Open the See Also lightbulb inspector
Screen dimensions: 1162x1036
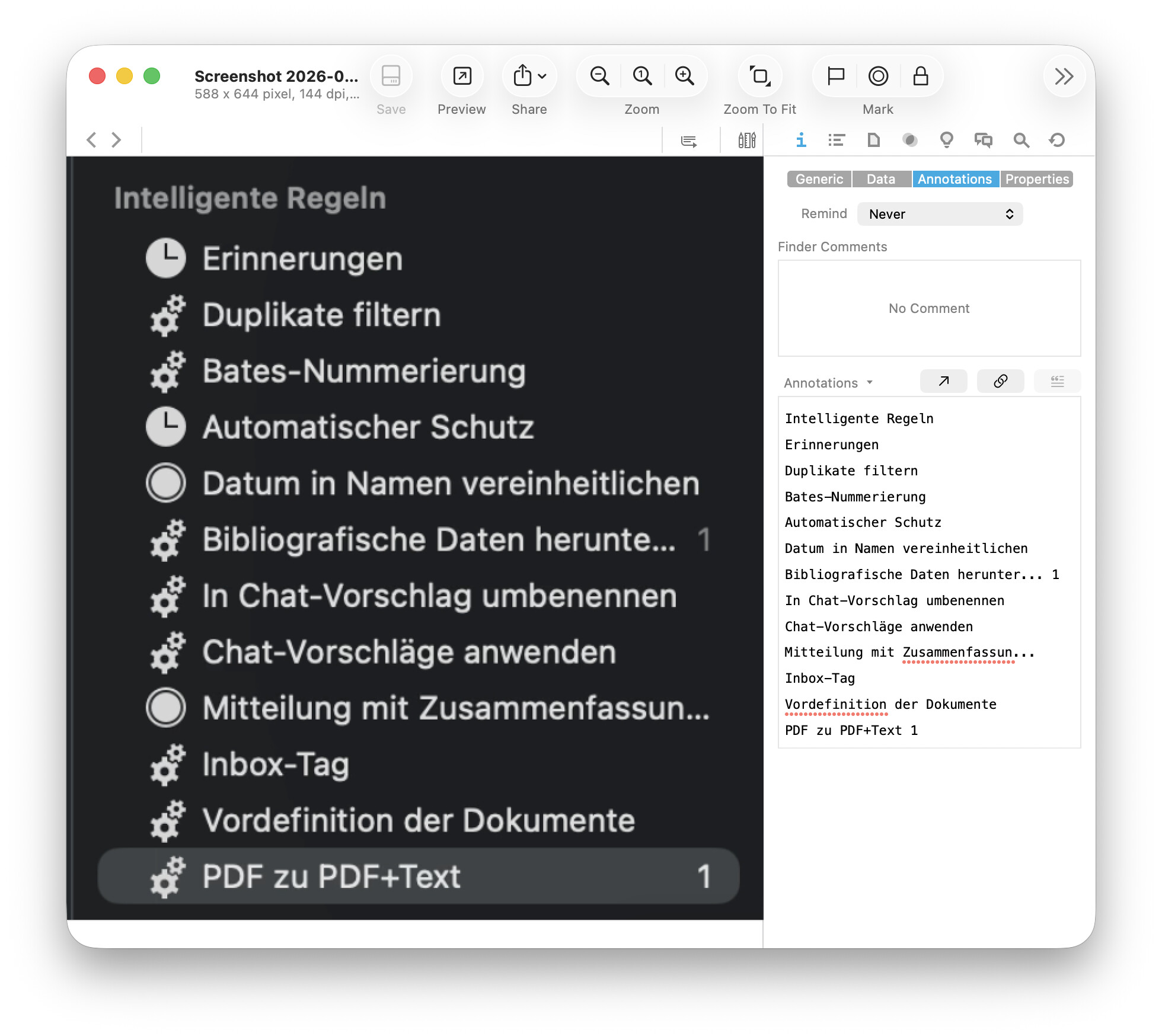tap(946, 140)
